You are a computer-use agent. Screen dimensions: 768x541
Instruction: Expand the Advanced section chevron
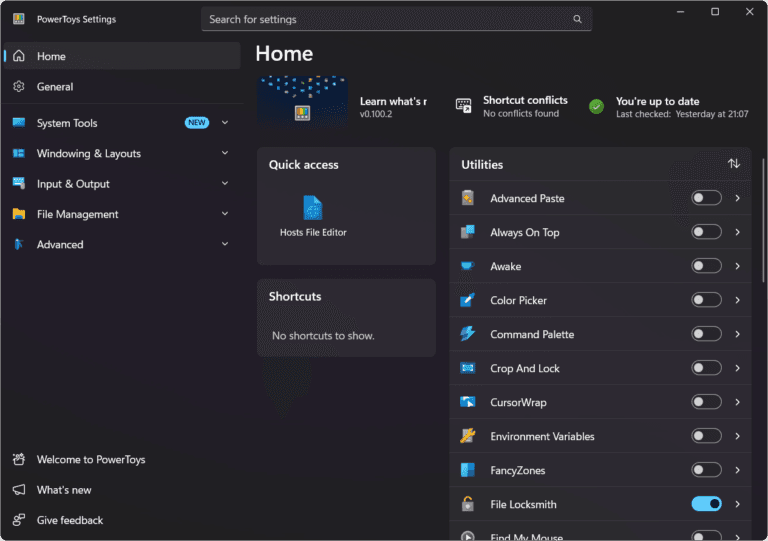coord(225,244)
